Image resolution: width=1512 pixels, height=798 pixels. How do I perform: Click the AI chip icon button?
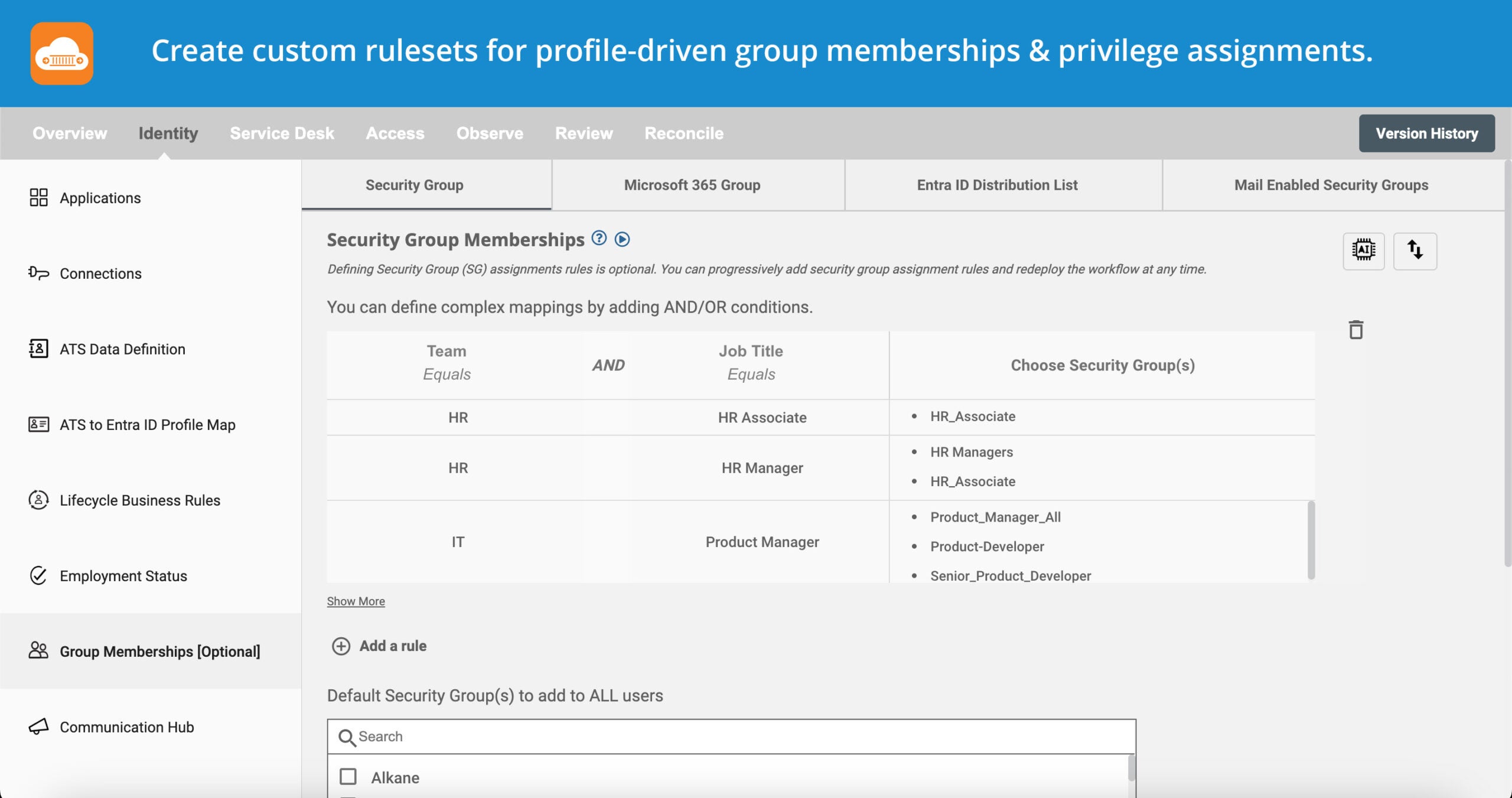[x=1363, y=250]
